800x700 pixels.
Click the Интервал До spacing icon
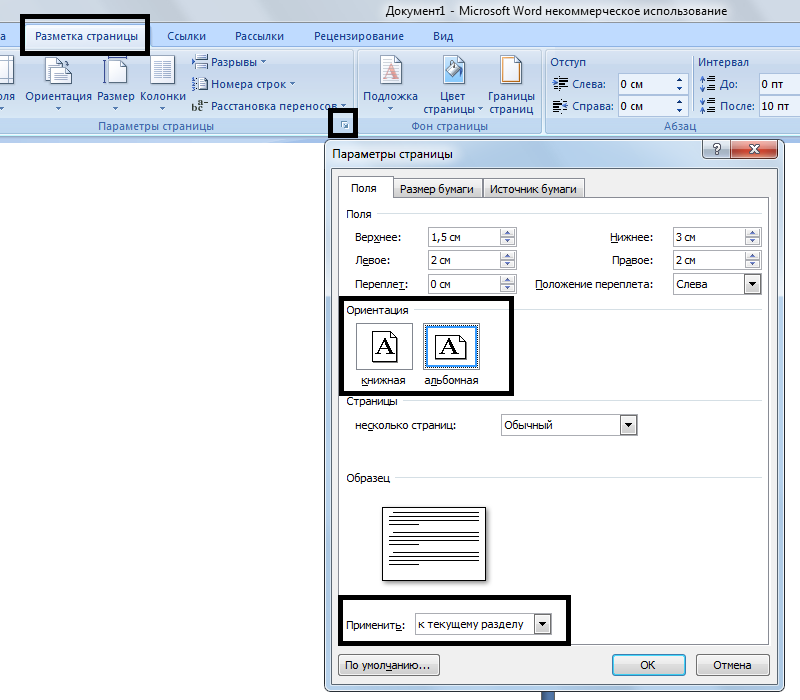click(707, 84)
